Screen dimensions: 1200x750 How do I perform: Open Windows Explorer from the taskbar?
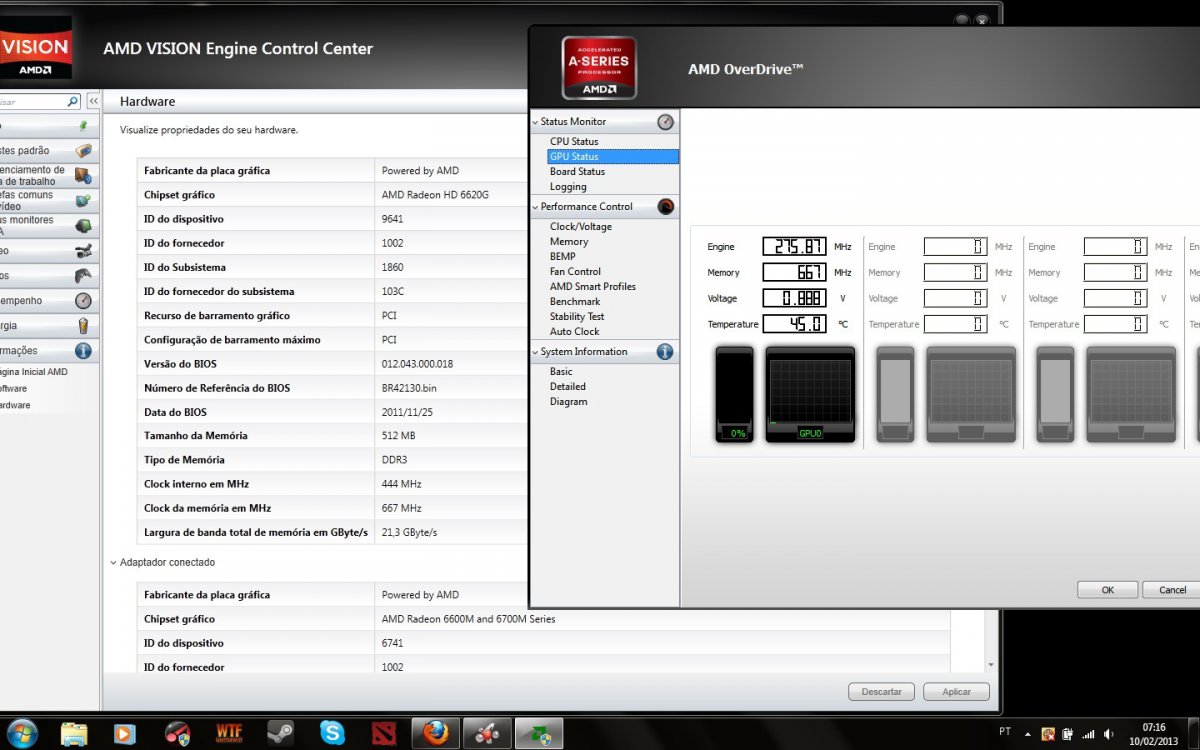point(75,733)
